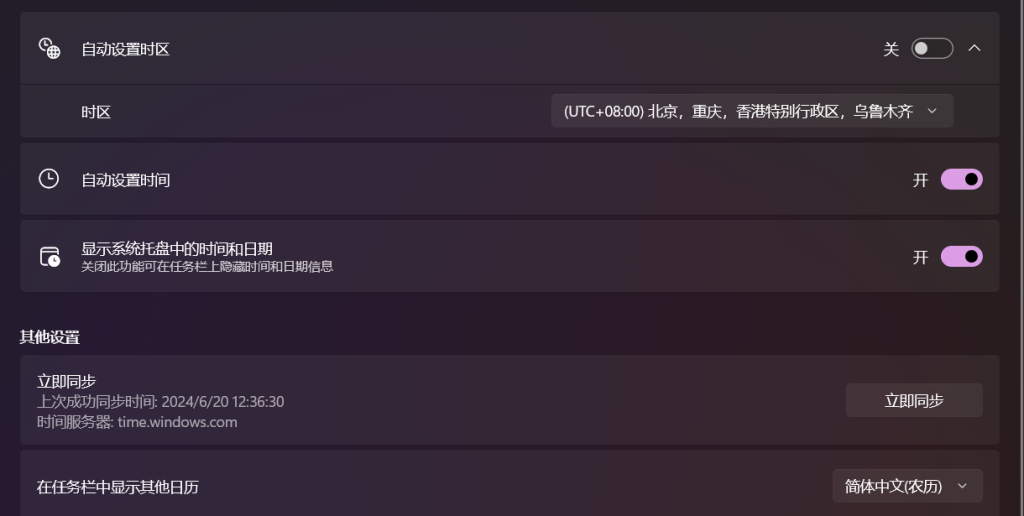Turn on the 自动设置时区 switch
This screenshot has height=516, width=1024.
coord(932,48)
